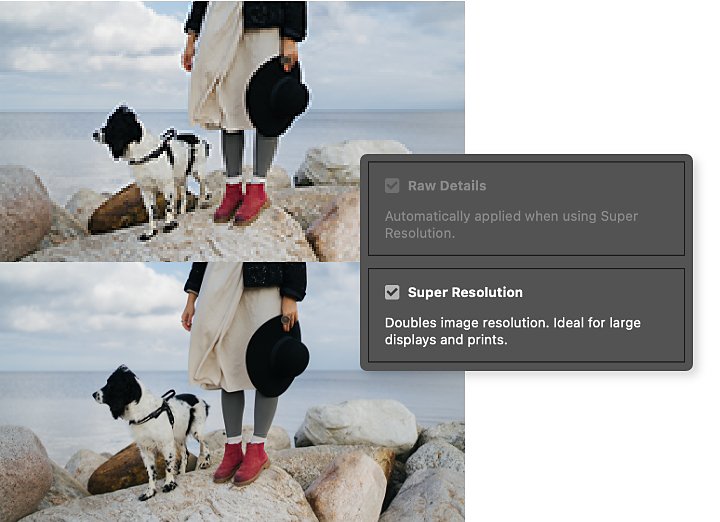720x522 pixels.
Task: Click the Raw Details label text
Action: click(447, 186)
